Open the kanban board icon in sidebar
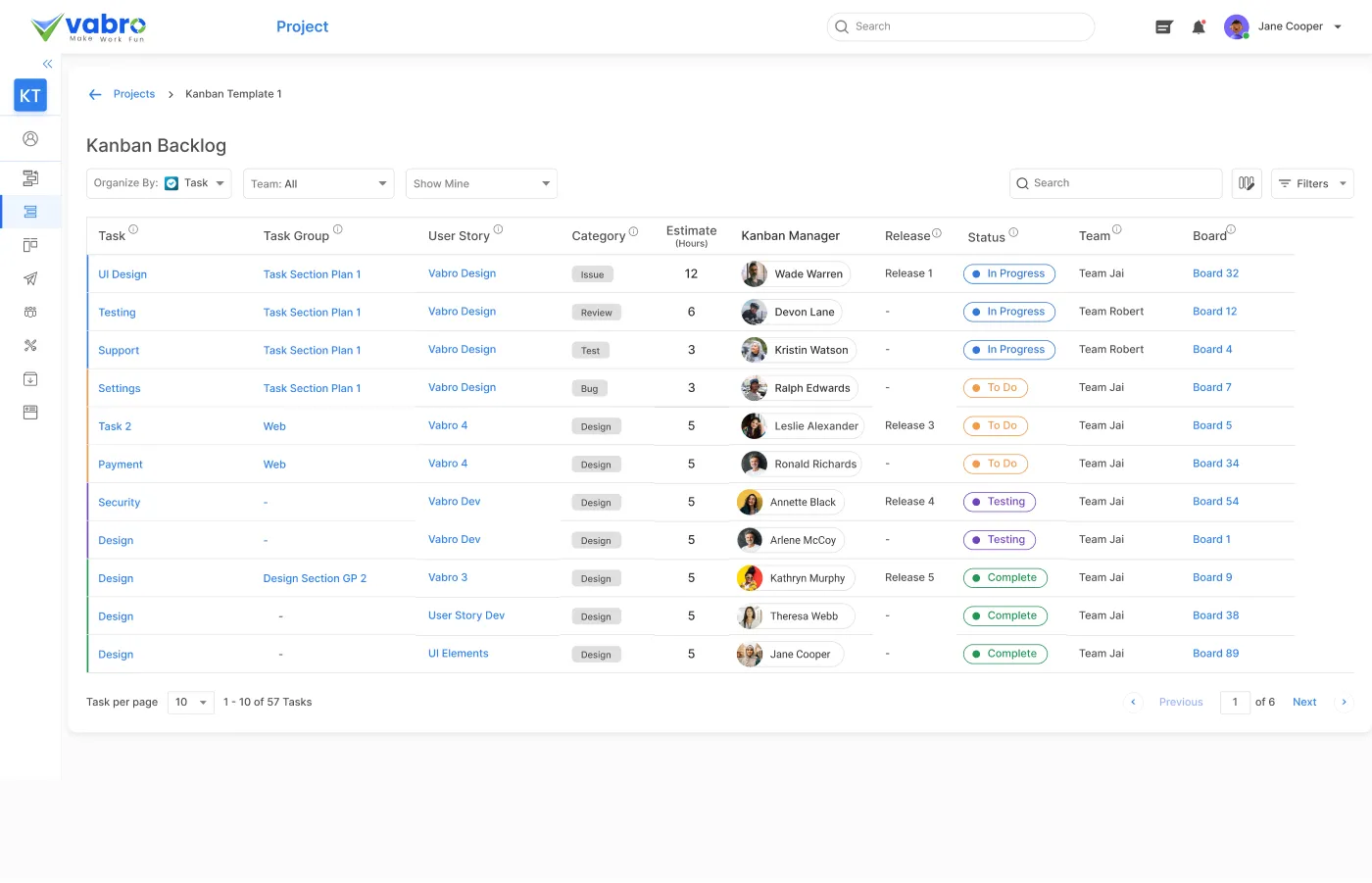Image resolution: width=1372 pixels, height=883 pixels. (x=30, y=245)
